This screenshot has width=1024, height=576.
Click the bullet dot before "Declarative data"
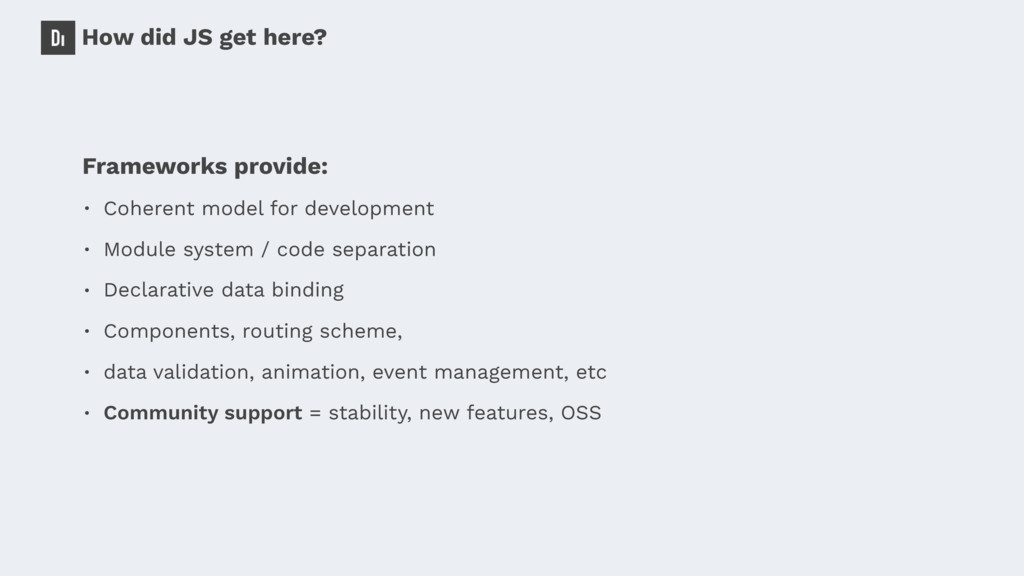[x=87, y=290]
